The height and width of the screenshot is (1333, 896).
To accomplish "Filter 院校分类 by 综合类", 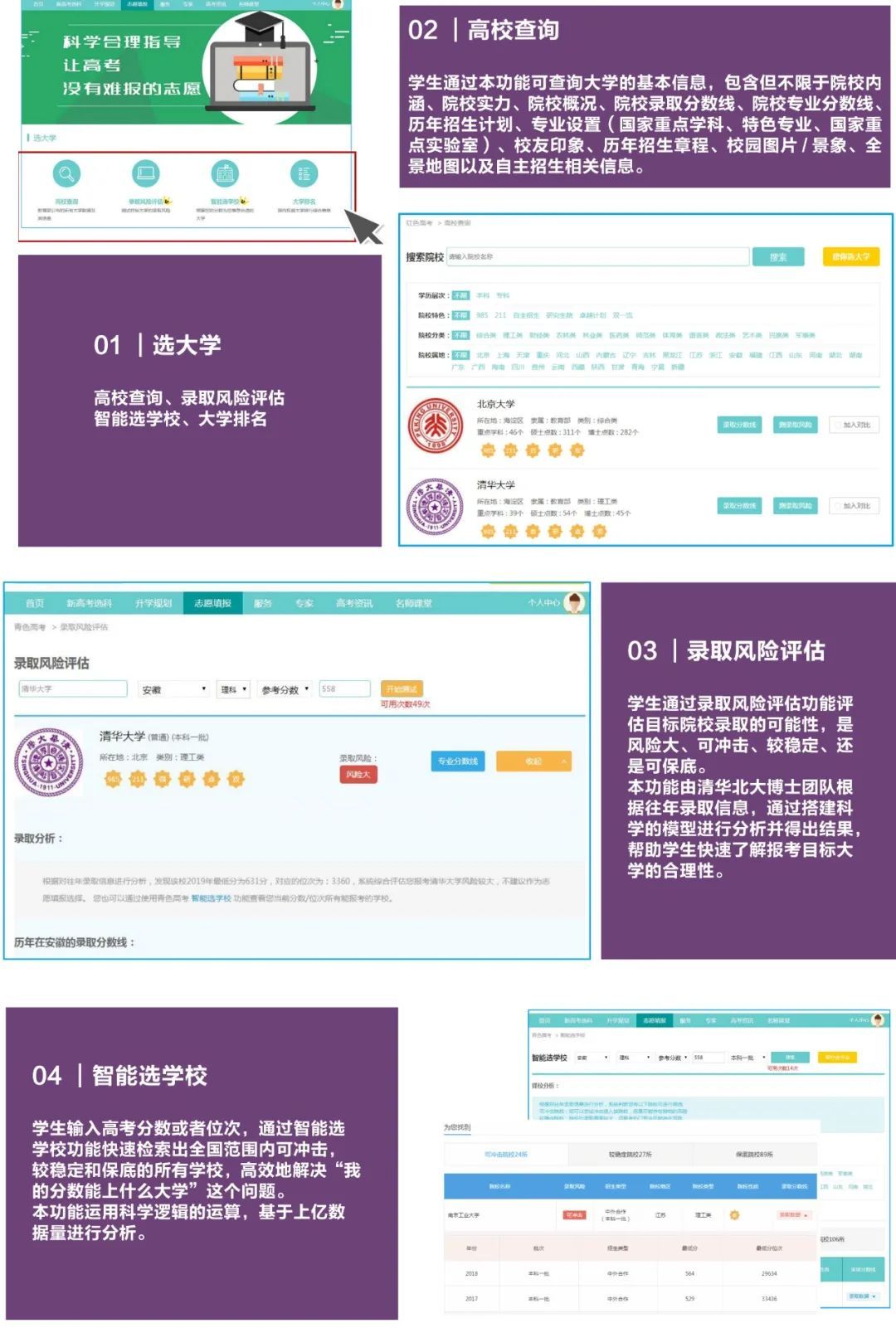I will [485, 335].
